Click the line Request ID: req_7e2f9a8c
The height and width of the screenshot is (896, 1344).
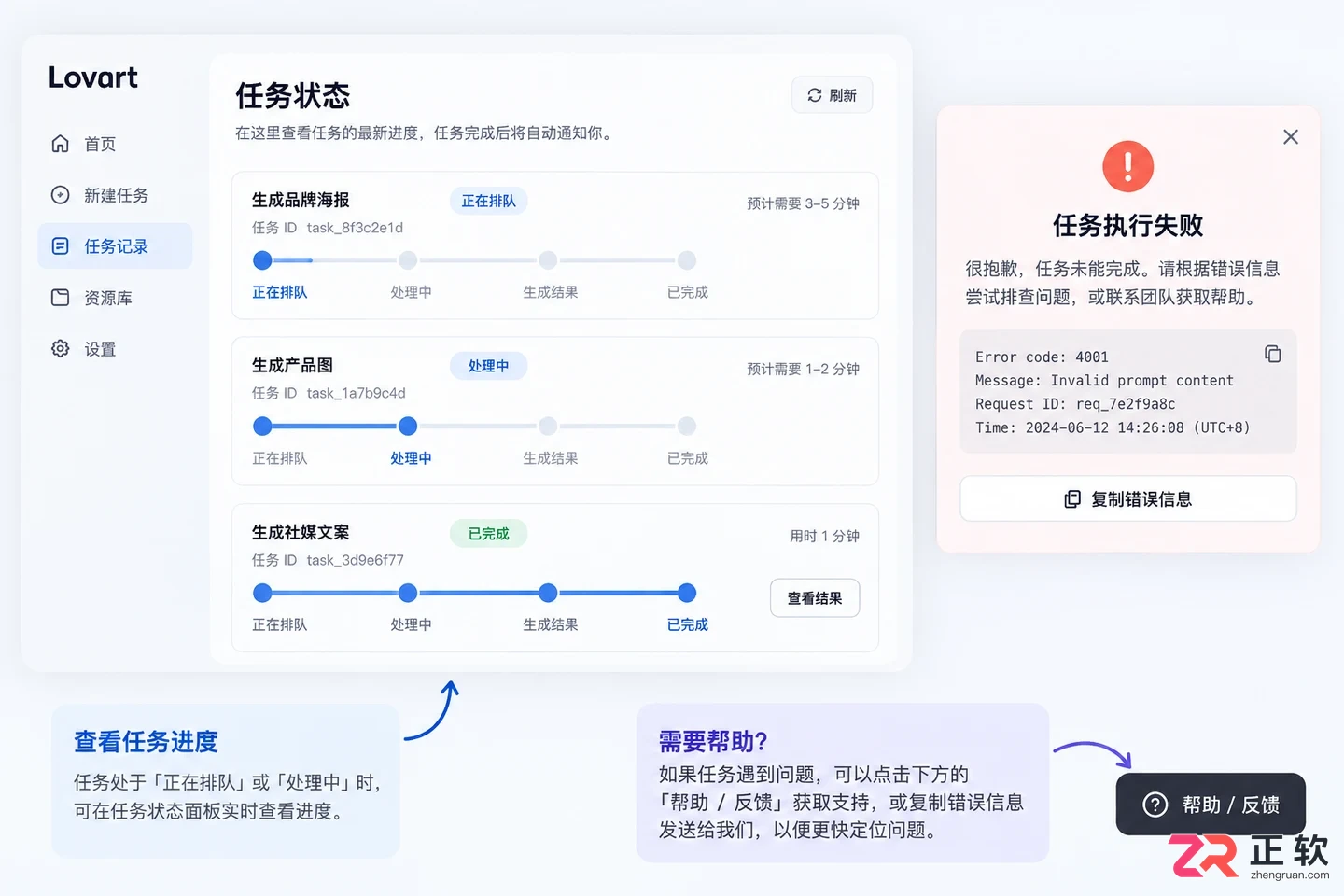coord(1075,404)
